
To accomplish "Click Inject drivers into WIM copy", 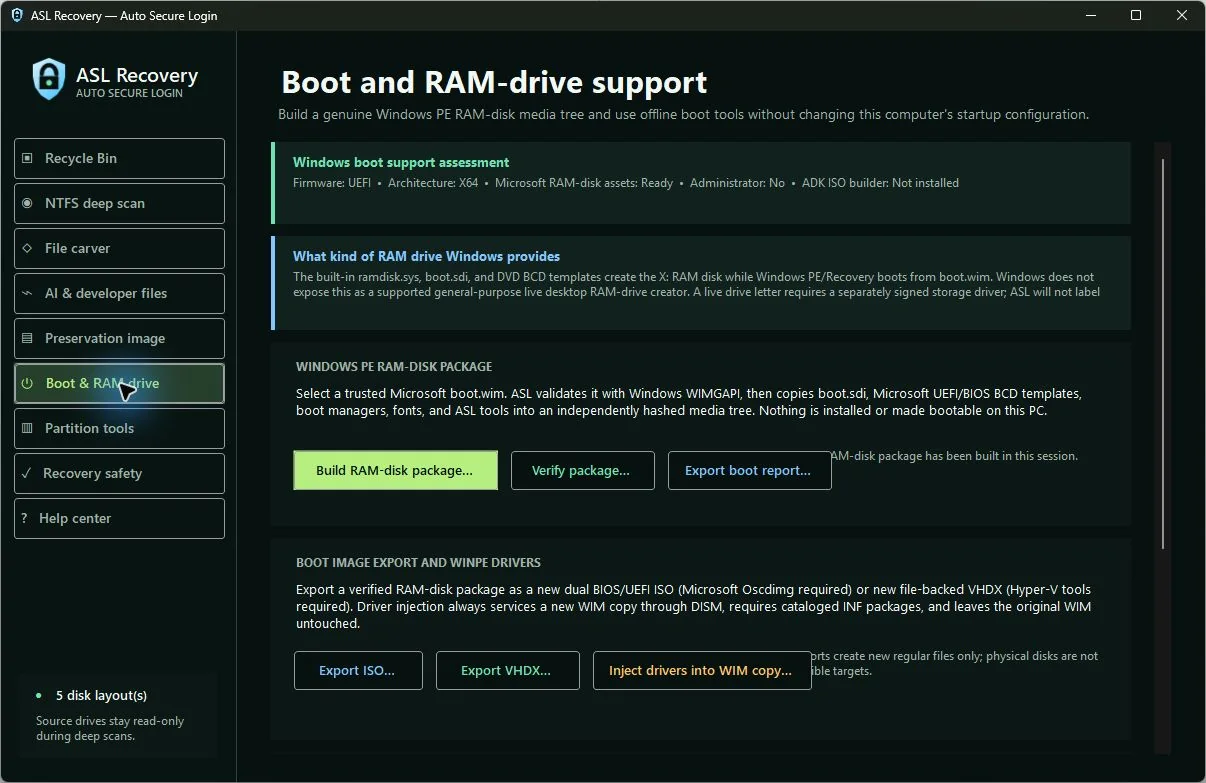I will 701,670.
